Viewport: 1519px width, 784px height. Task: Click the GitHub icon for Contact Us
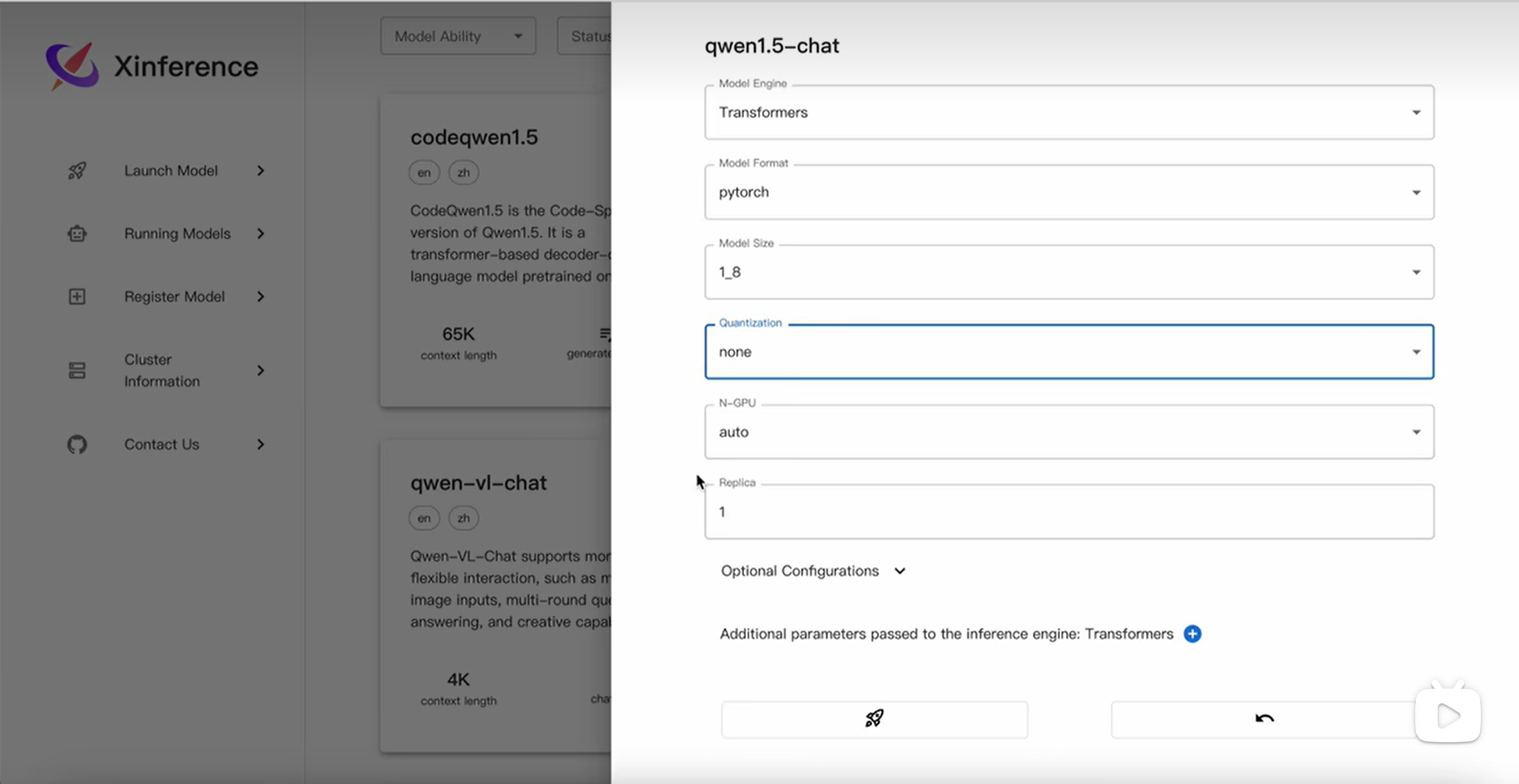pos(77,444)
